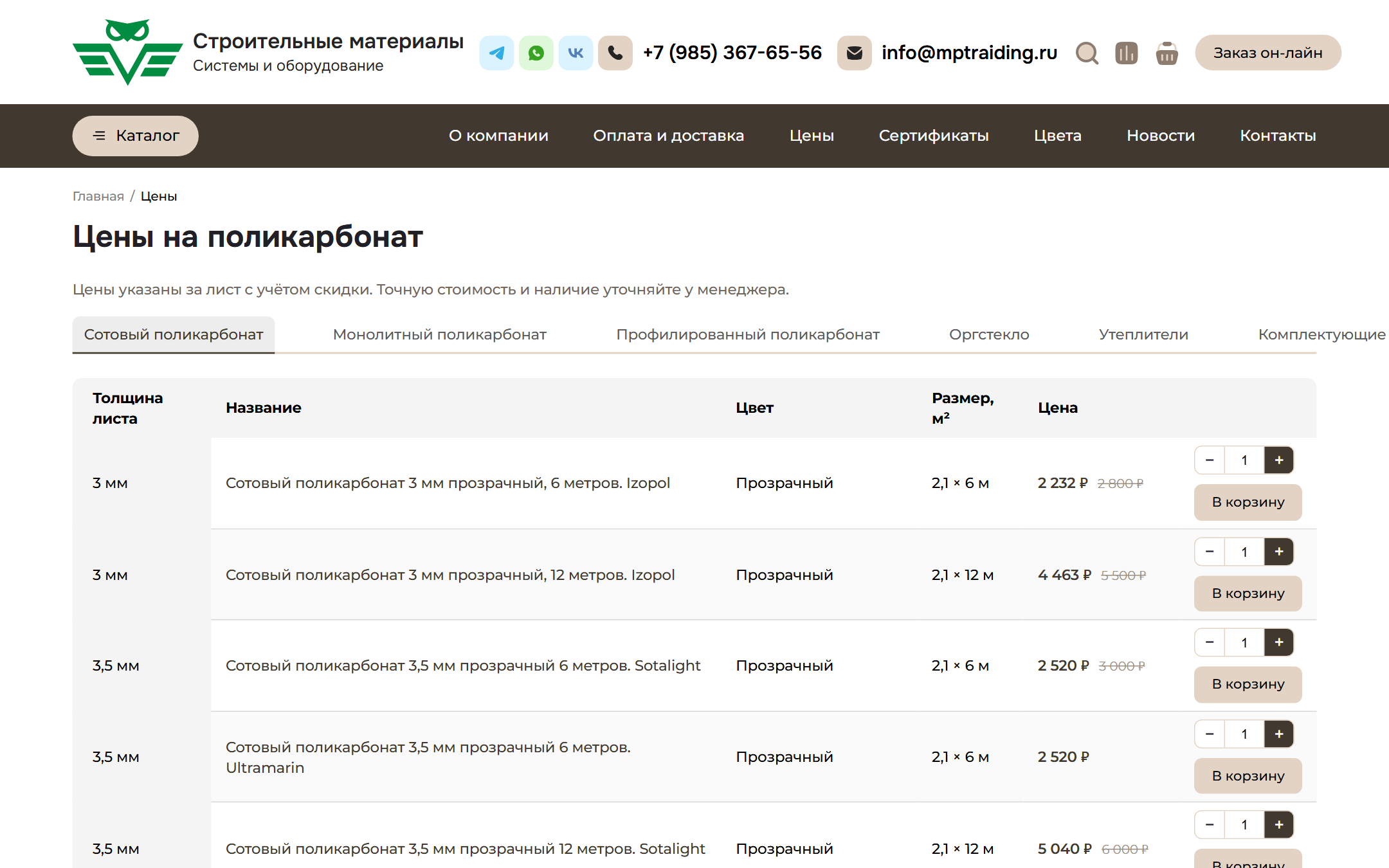Increase quantity for Ultramarin 3,5 mm sheet
Image resolution: width=1389 pixels, height=868 pixels.
coord(1279,734)
